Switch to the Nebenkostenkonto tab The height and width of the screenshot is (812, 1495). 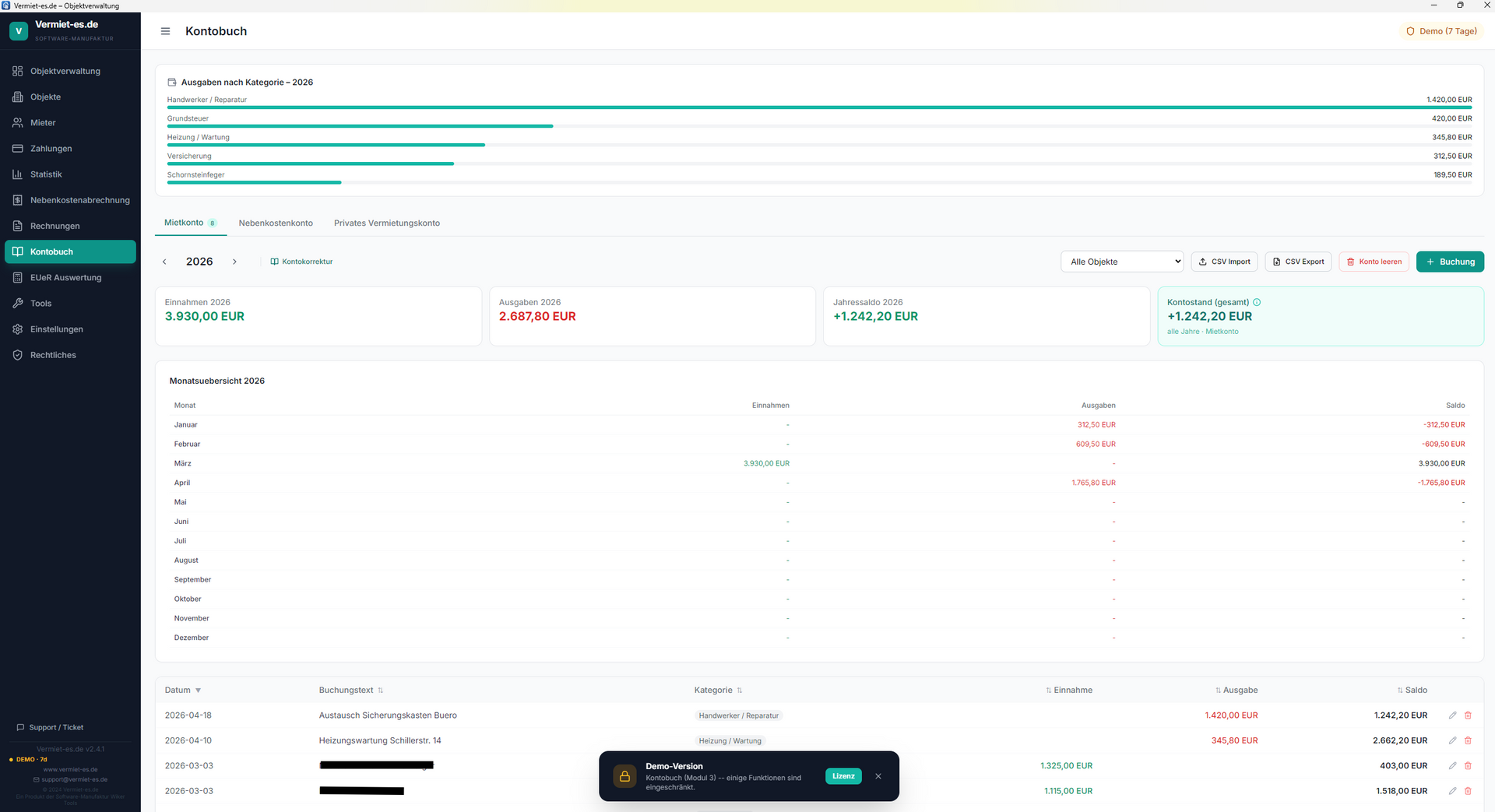click(x=276, y=223)
